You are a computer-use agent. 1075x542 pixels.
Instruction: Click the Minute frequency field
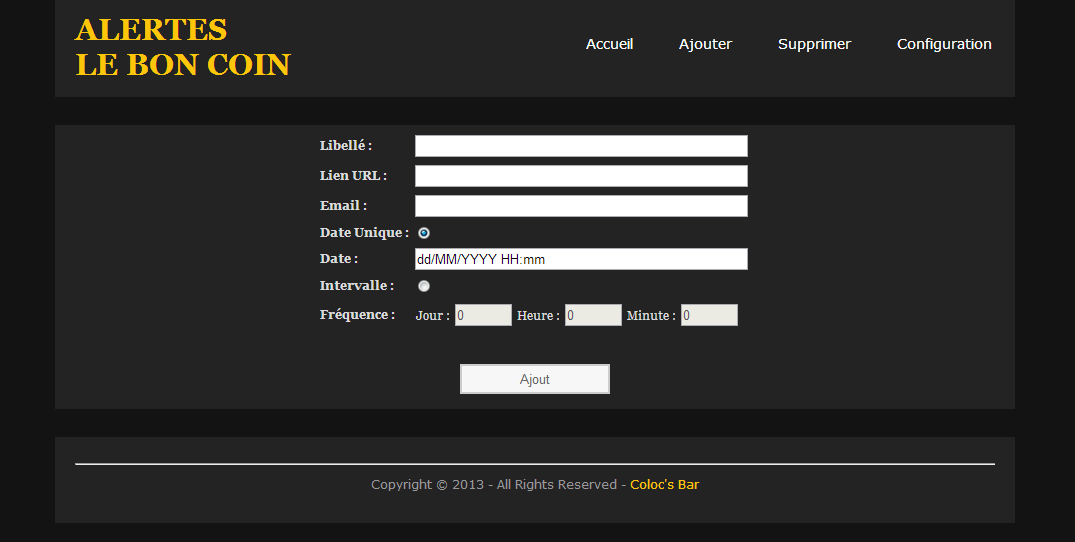[709, 315]
